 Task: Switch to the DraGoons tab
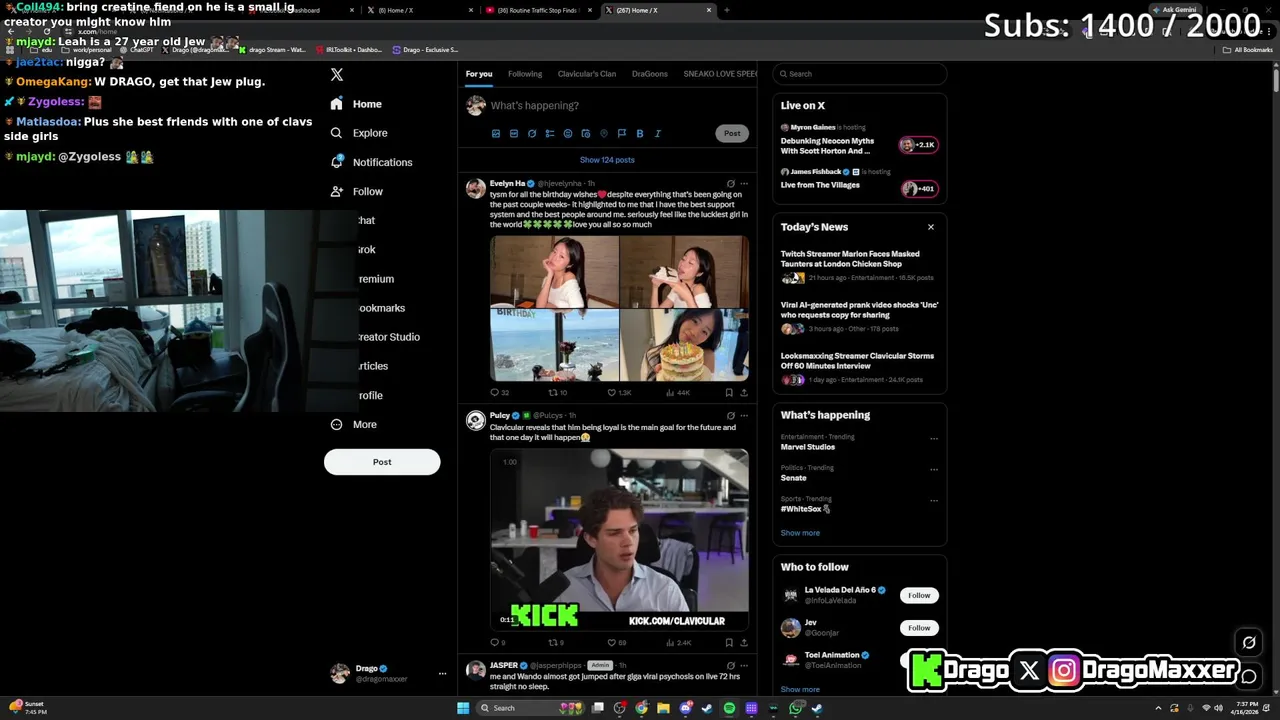[x=650, y=74]
